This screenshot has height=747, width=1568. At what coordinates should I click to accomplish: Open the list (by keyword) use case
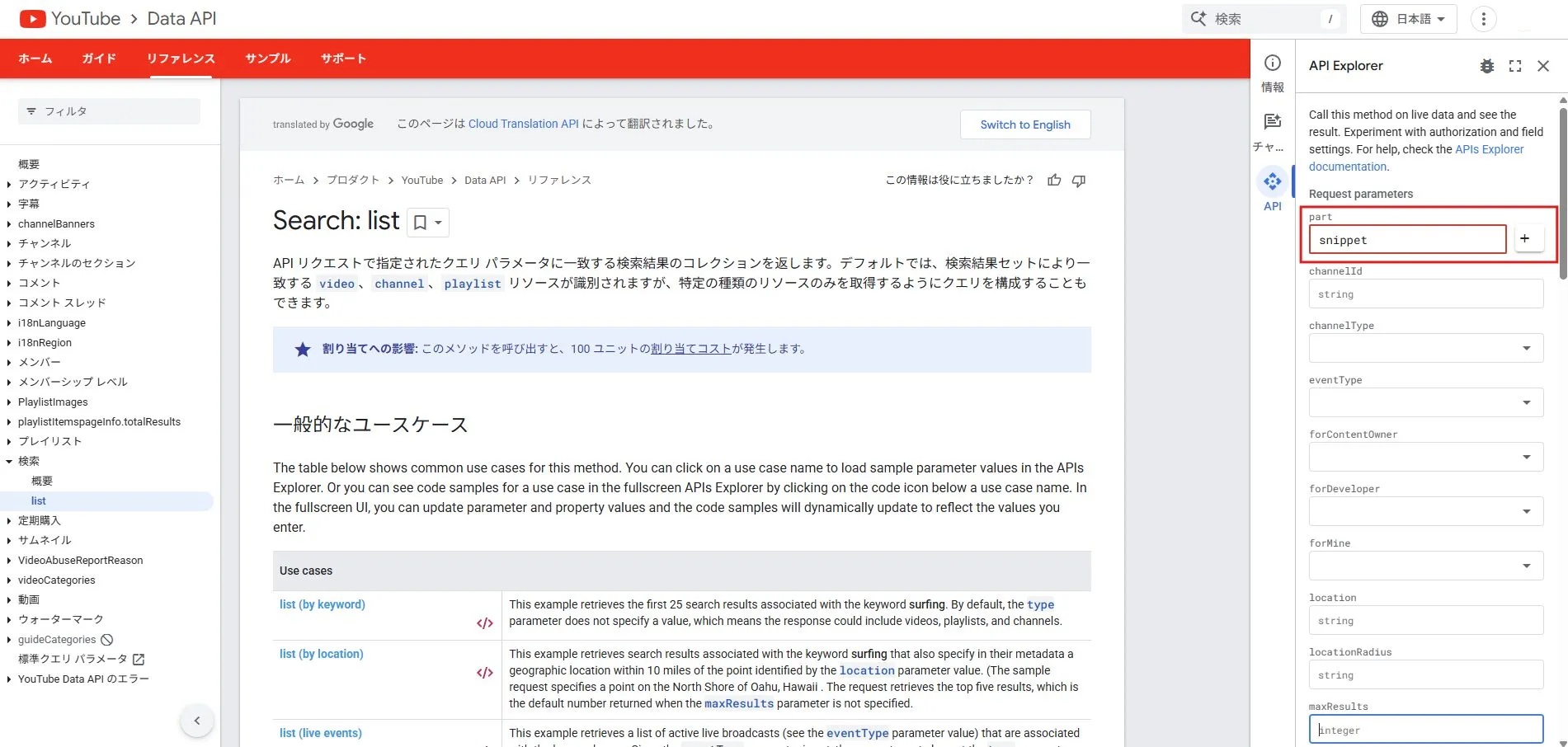[323, 604]
